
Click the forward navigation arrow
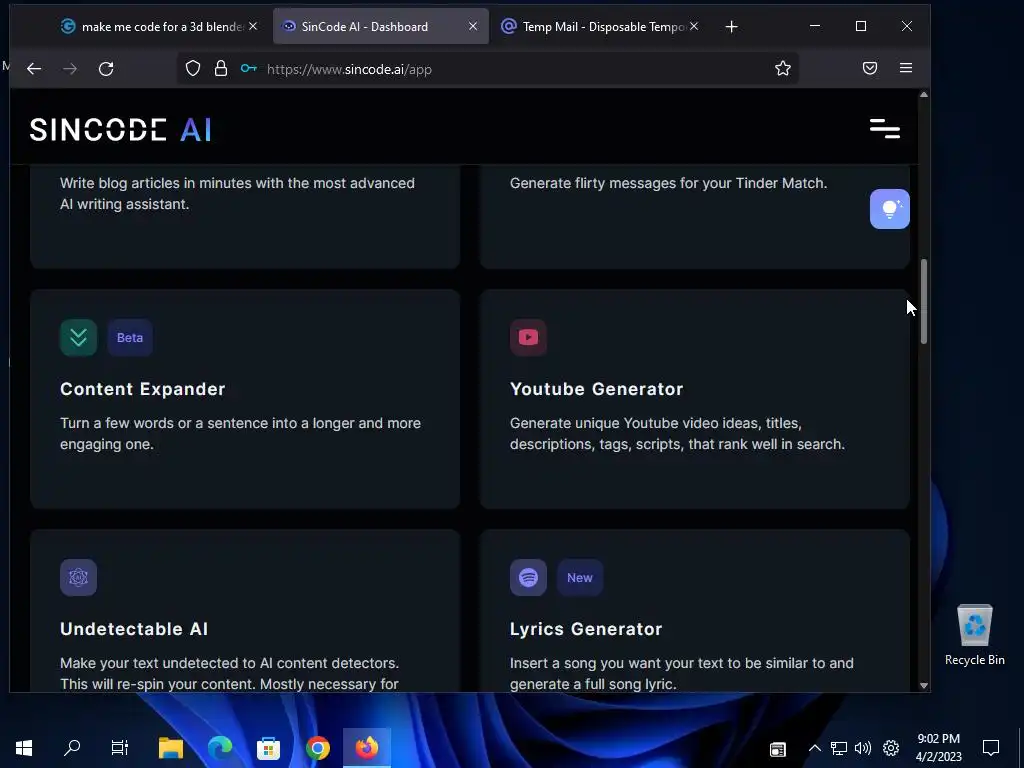(x=70, y=69)
